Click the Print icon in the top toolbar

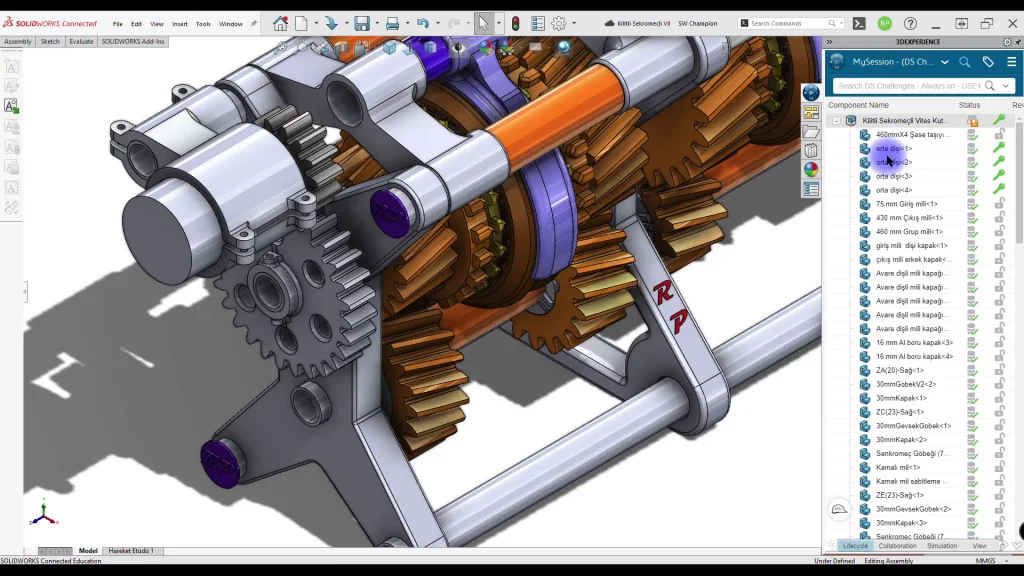[392, 23]
